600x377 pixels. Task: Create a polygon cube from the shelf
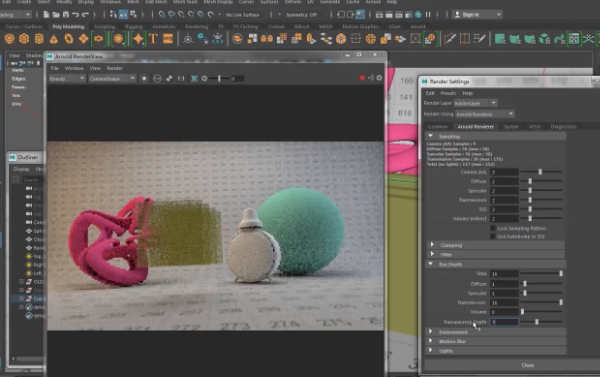click(24, 39)
